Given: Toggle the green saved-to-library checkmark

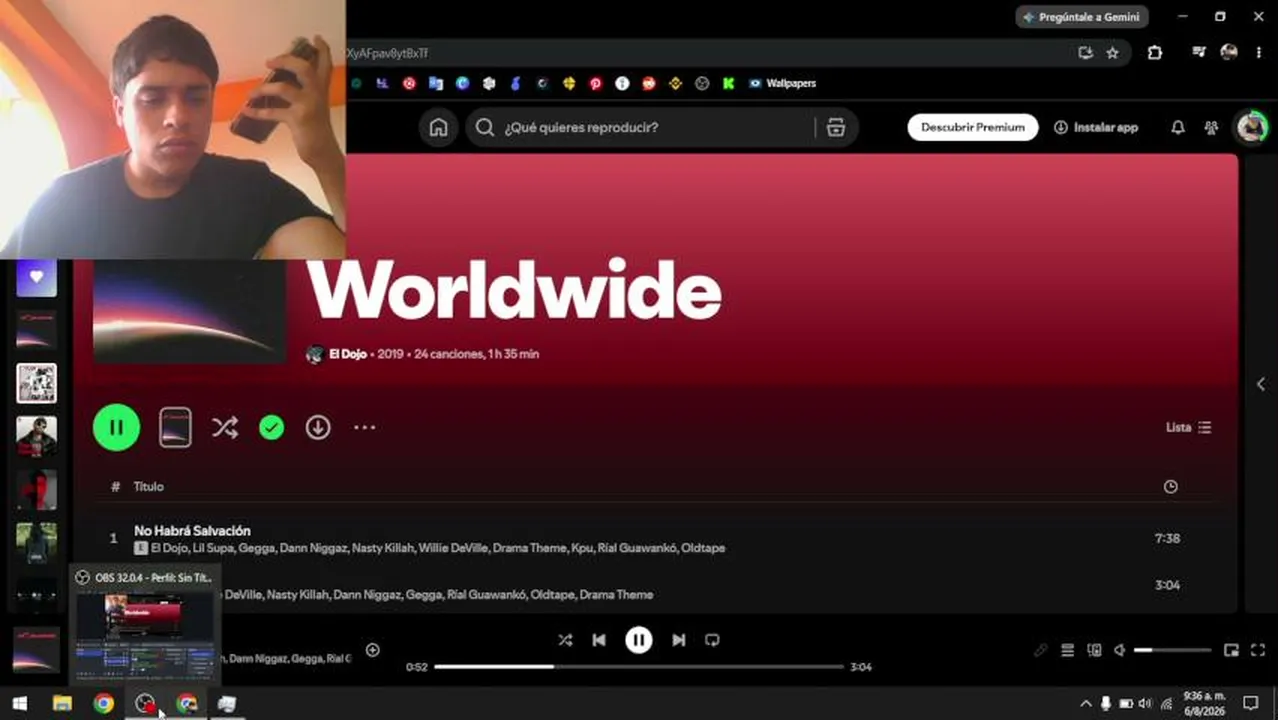Looking at the screenshot, I should tap(271, 427).
